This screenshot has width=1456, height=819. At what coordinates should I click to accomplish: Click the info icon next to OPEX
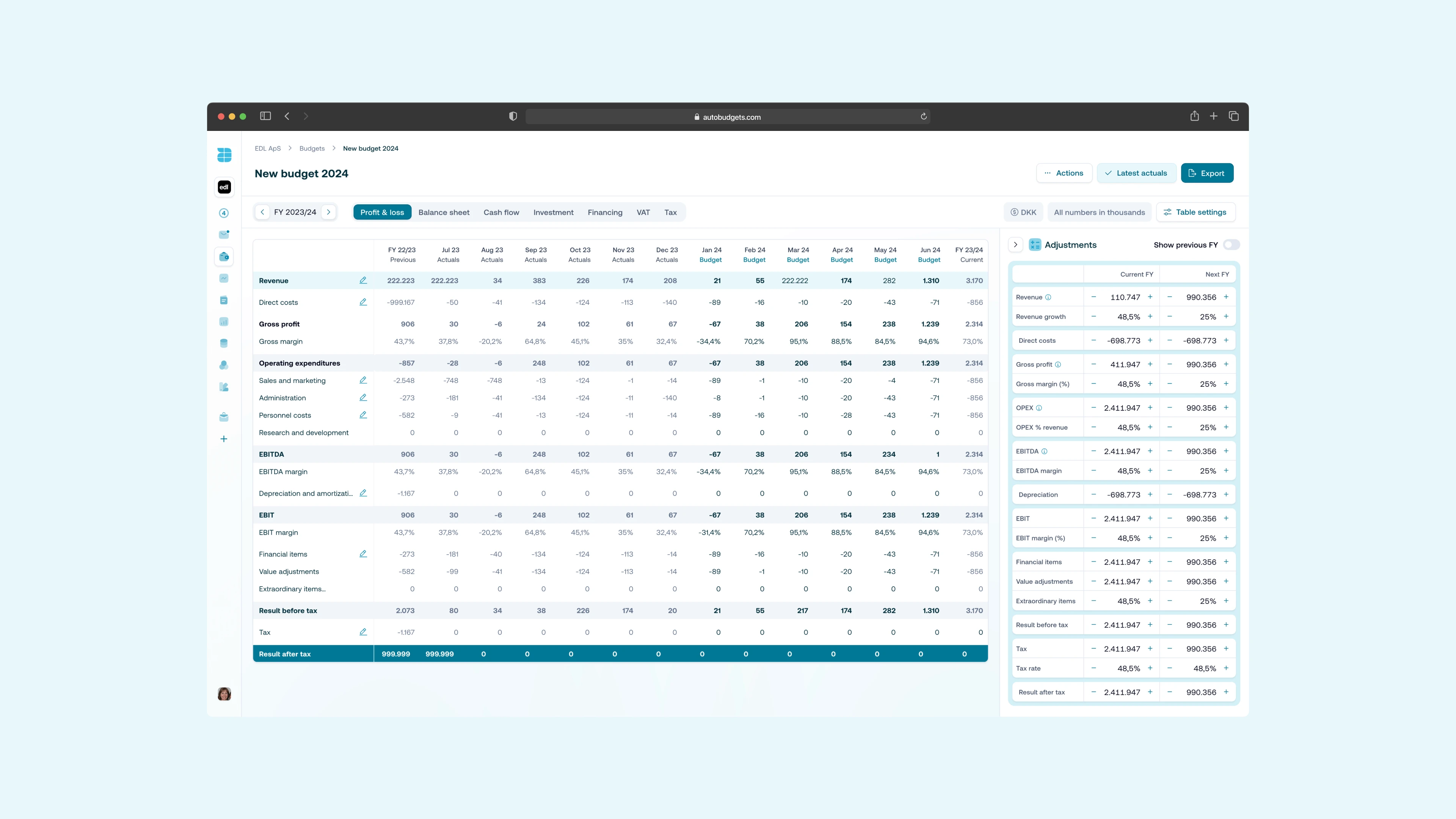1039,408
